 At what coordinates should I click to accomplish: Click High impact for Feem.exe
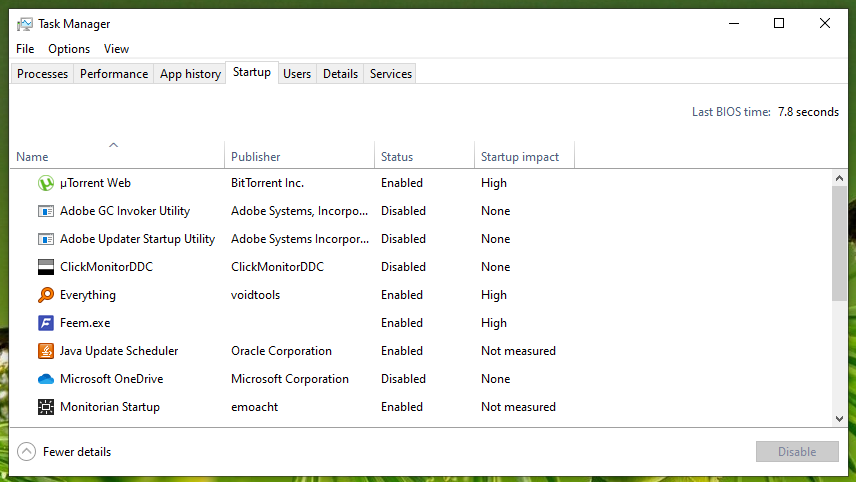coord(494,323)
